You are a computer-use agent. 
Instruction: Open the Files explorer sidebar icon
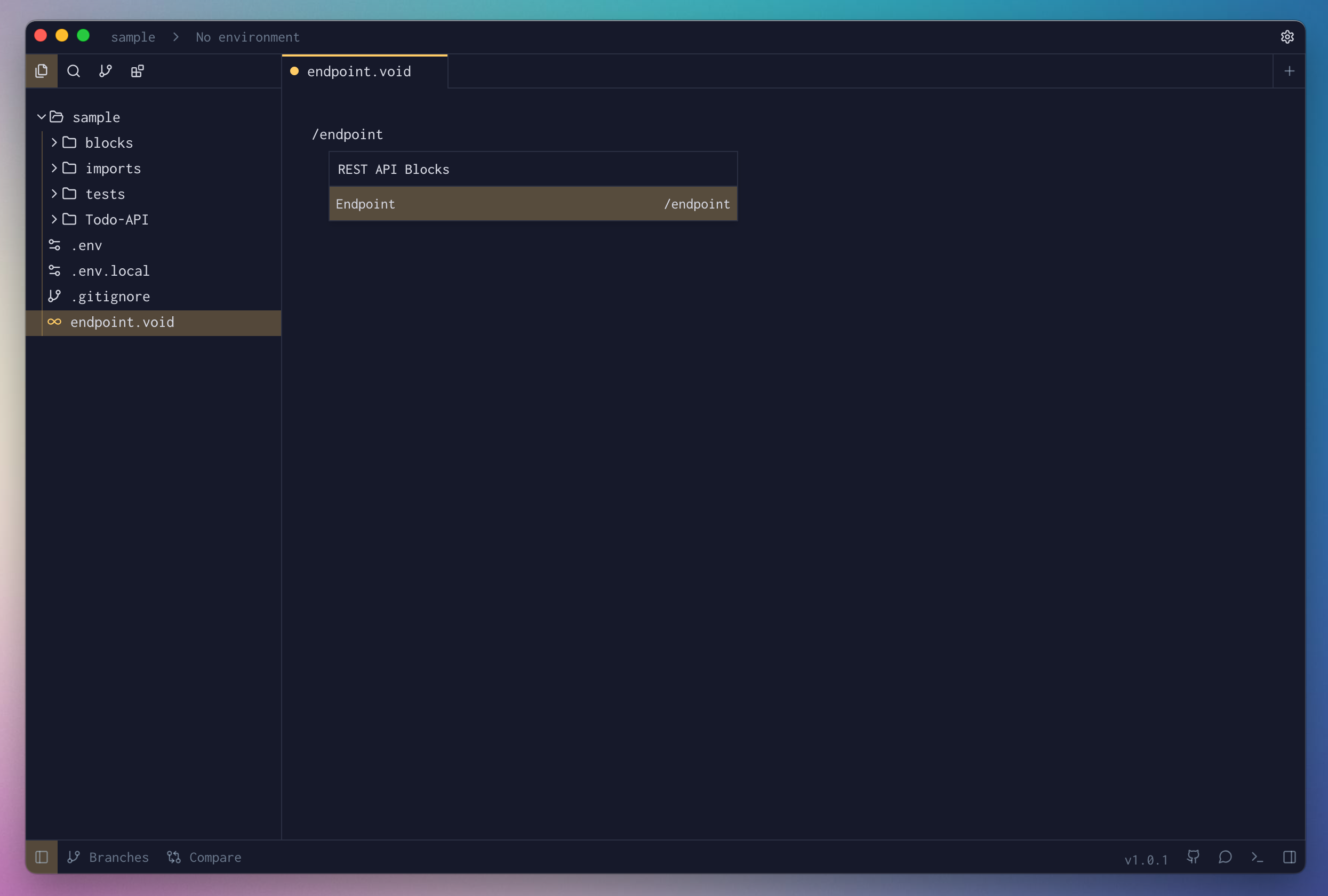point(41,71)
